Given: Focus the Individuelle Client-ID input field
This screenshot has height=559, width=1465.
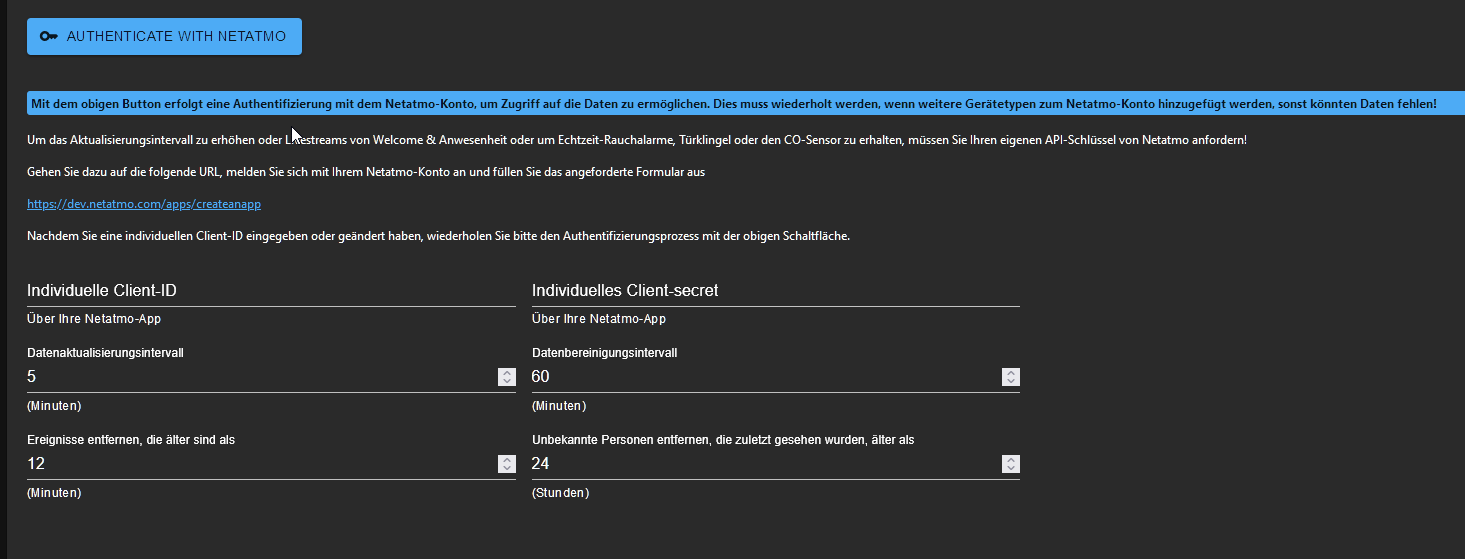Looking at the screenshot, I should (x=271, y=290).
